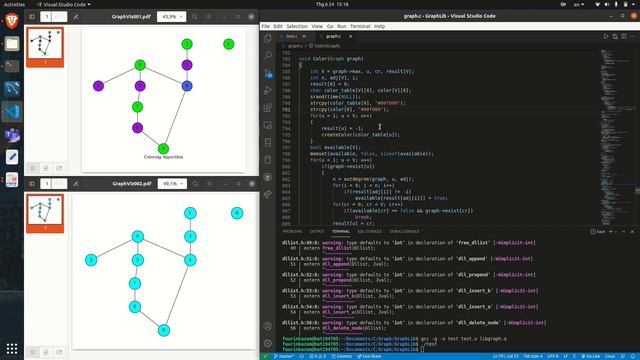The height and width of the screenshot is (360, 640).
Task: Open the hamburger menu in GraphViz001.pdf header
Action: point(209,17)
